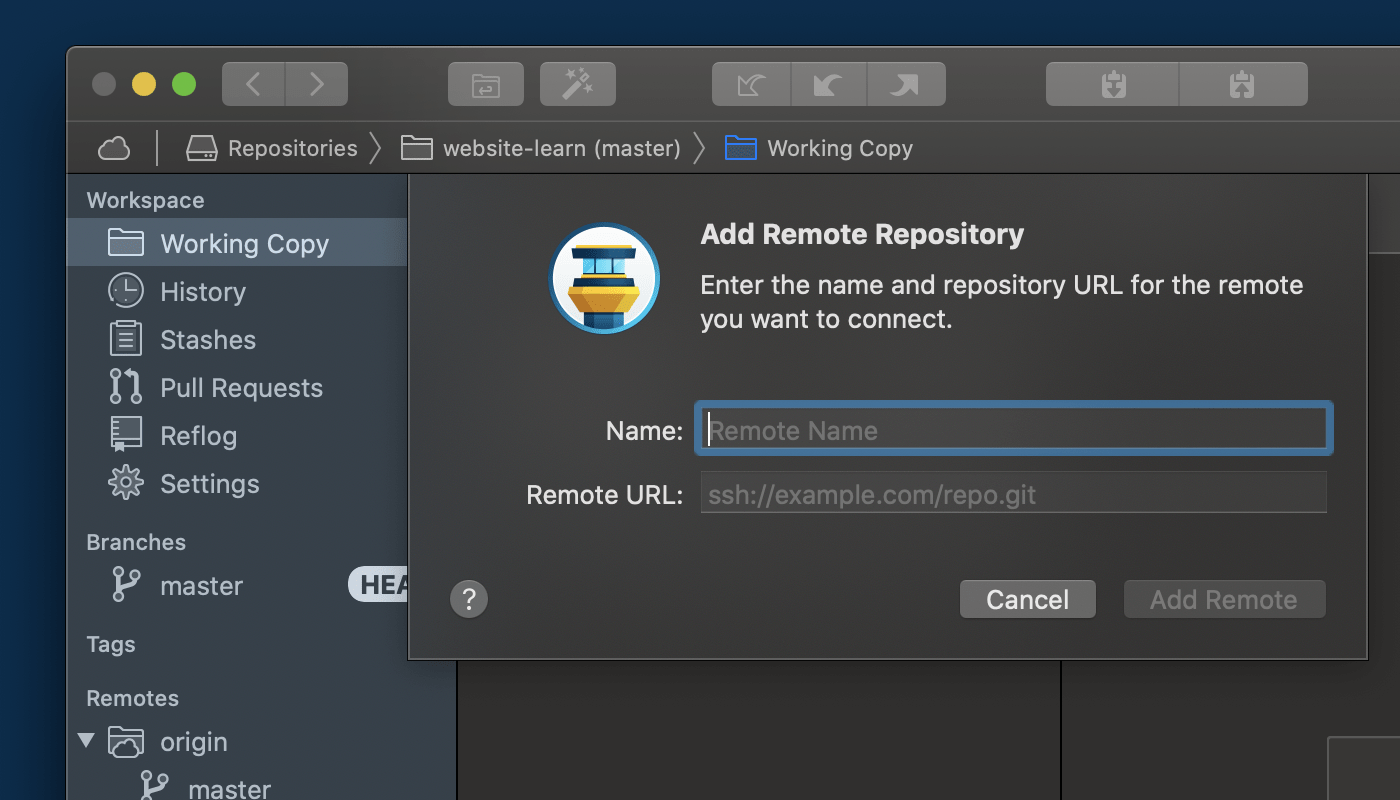Open Settings via the gear icon in sidebar
Image resolution: width=1400 pixels, height=800 pixels.
(209, 483)
